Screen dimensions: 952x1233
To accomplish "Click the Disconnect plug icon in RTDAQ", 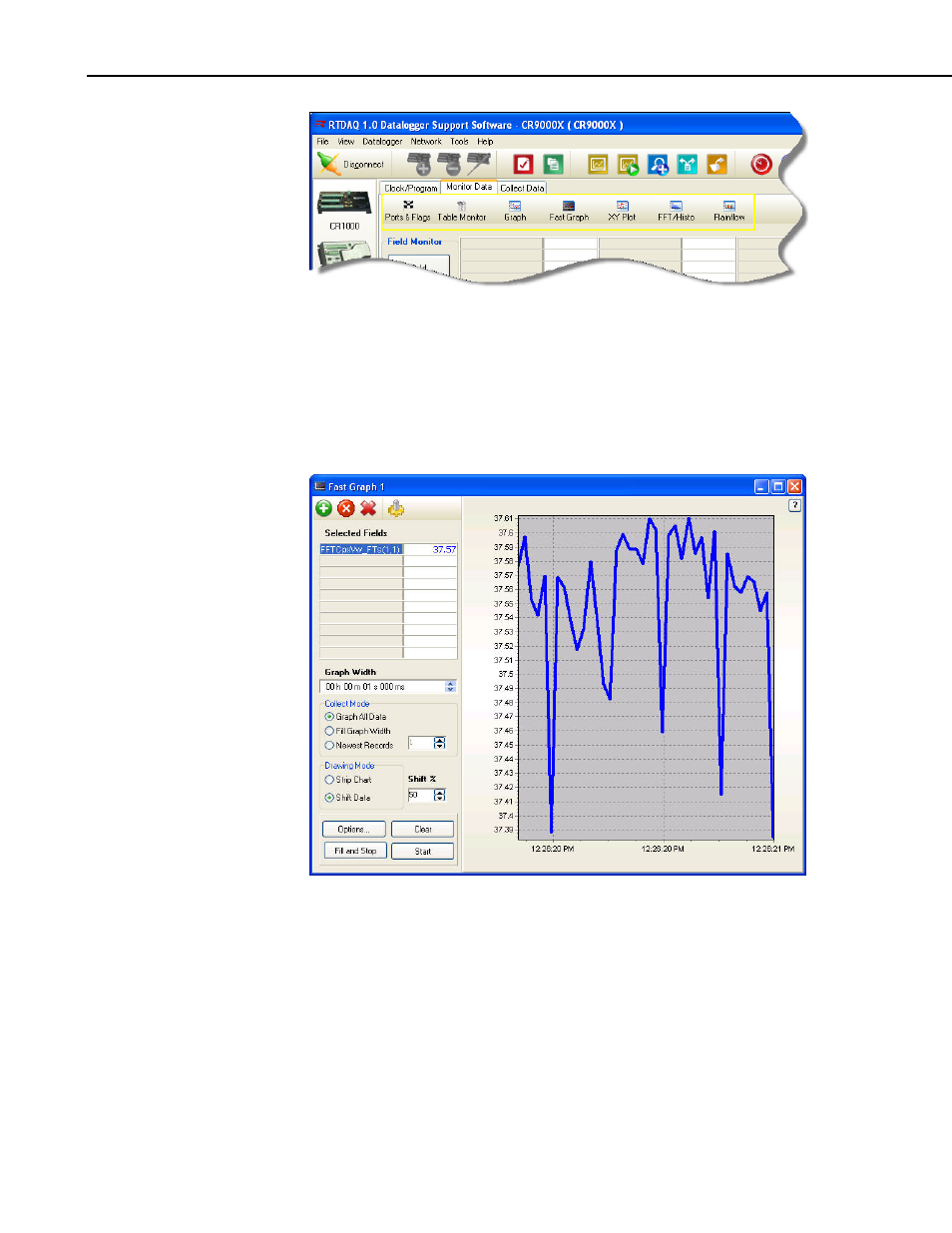I will click(329, 164).
